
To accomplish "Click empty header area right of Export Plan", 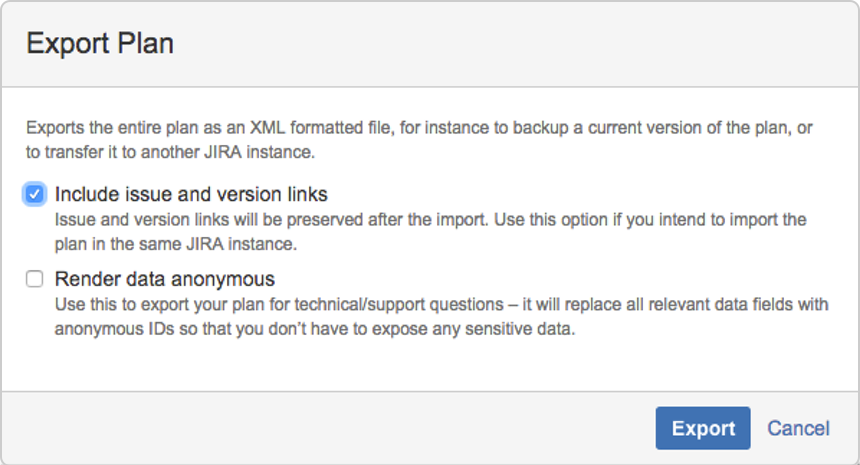I will click(x=516, y=43).
